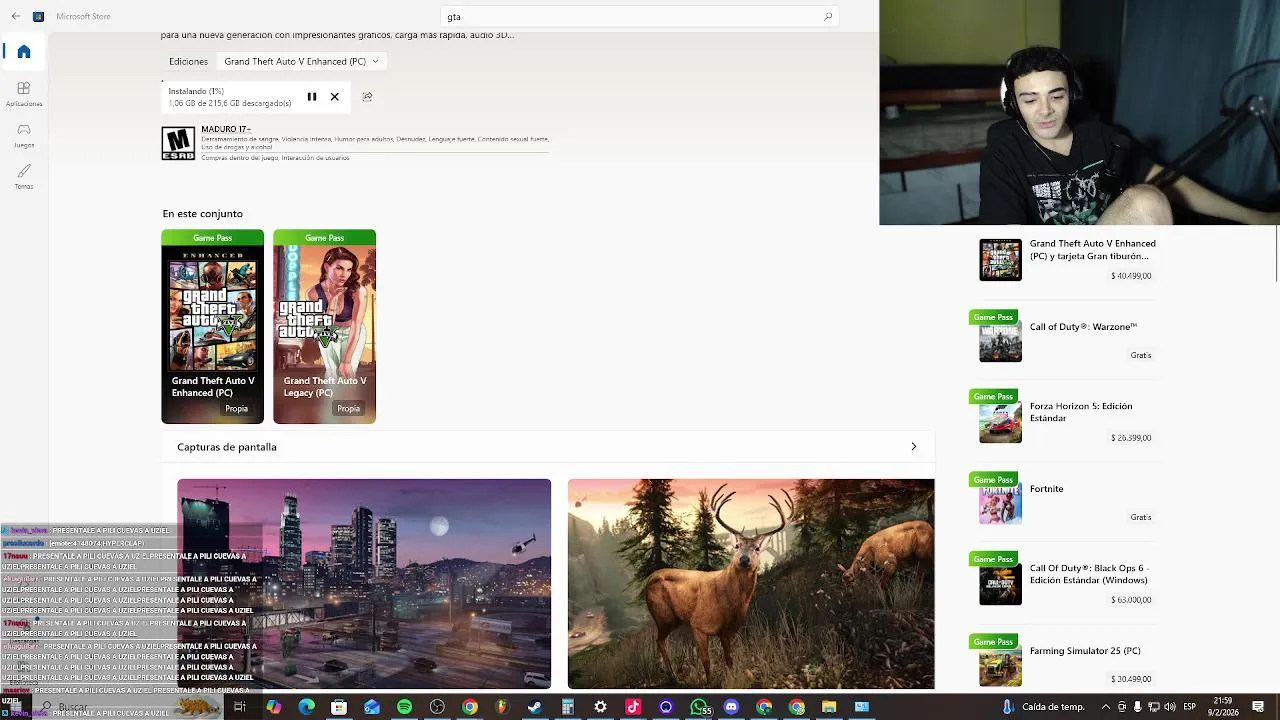Viewport: 1280px width, 720px height.
Task: Open Call of Duty Black Ops 6 listing
Action: pos(1068,580)
